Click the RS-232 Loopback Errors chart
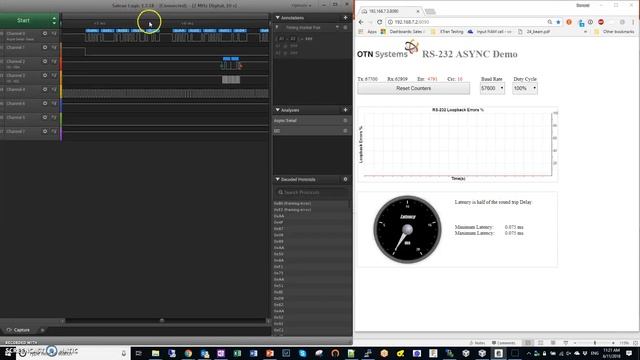Image resolution: width=640 pixels, height=360 pixels. tap(458, 144)
